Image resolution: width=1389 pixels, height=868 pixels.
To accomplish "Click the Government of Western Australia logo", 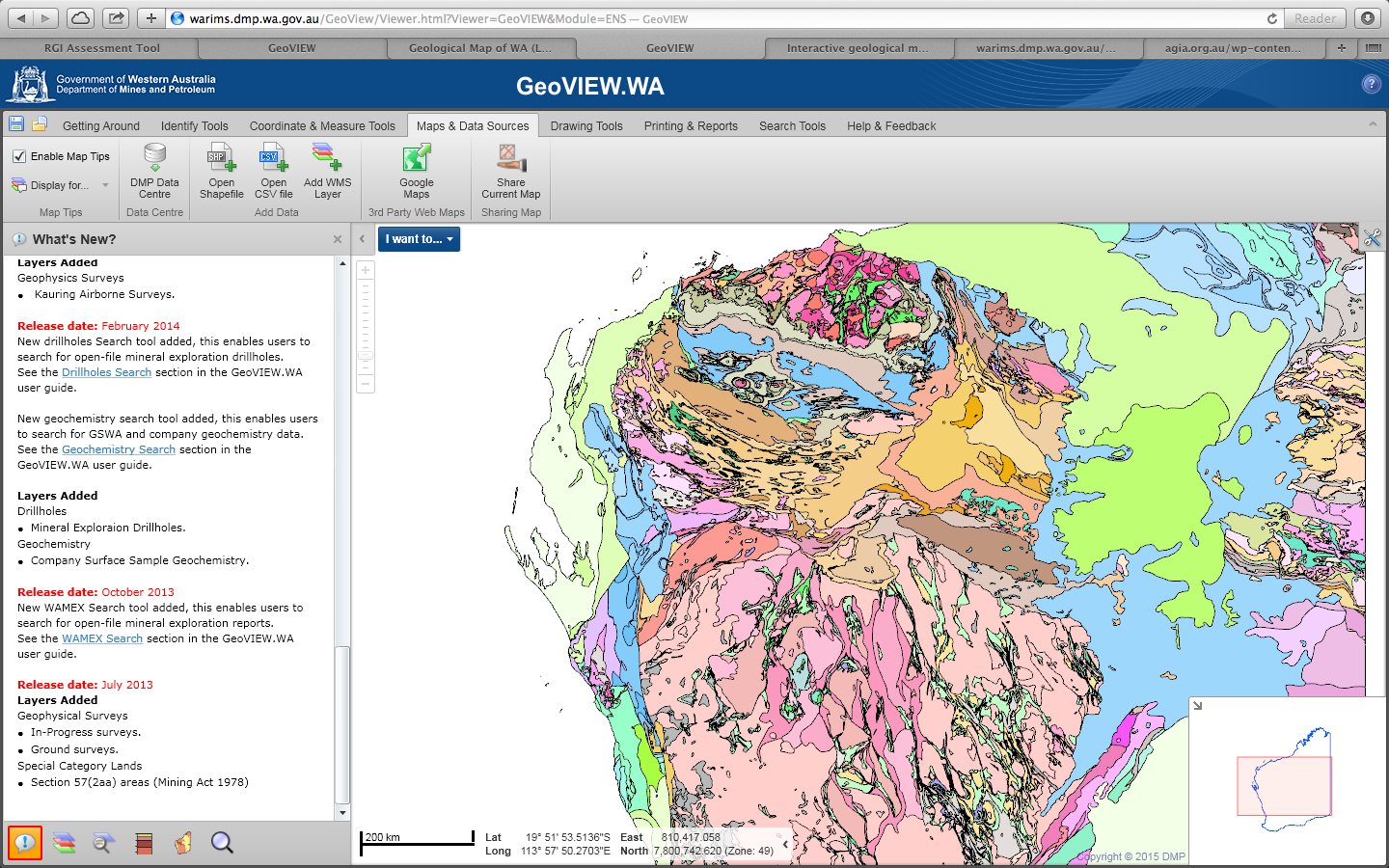I will click(x=112, y=85).
